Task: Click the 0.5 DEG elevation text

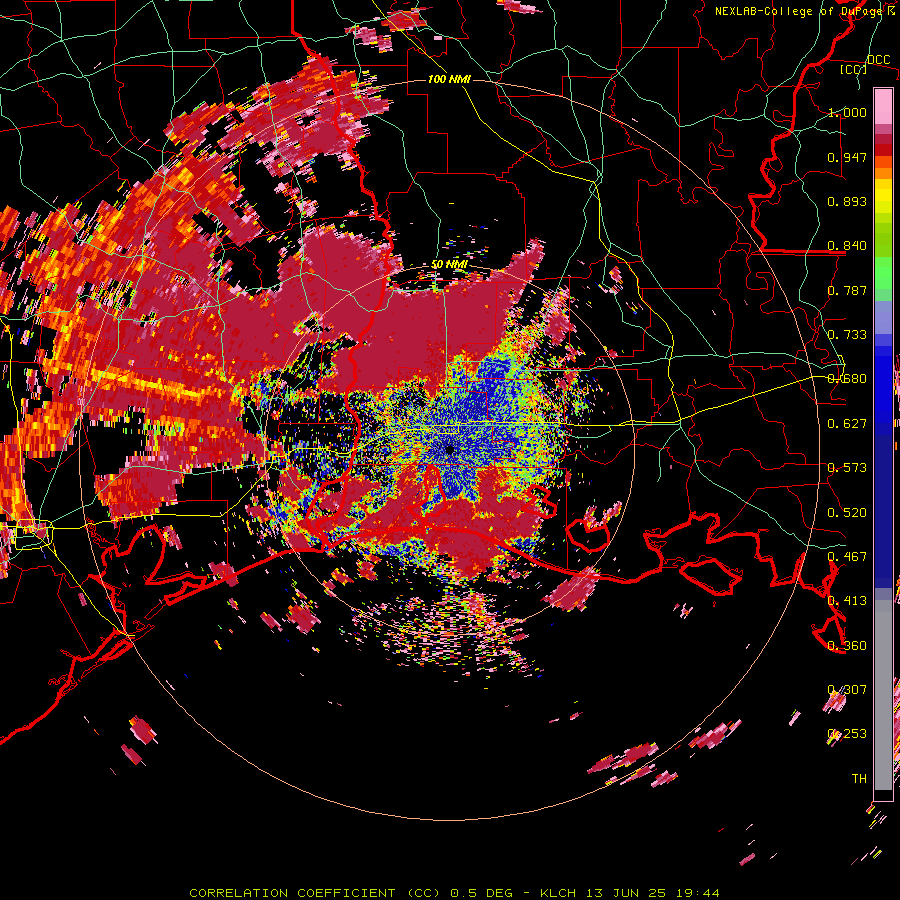Action: [x=481, y=893]
